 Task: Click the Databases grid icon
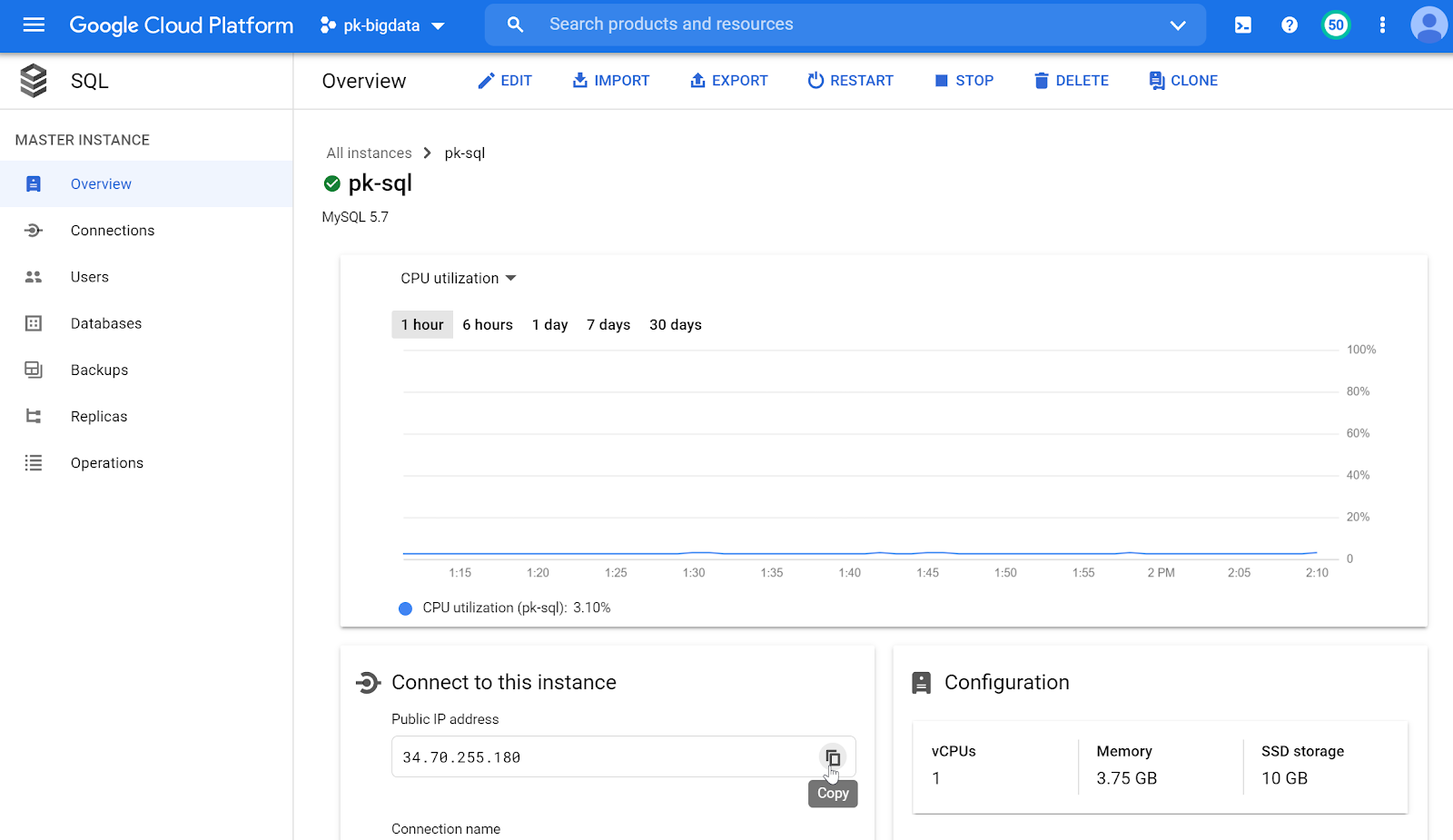(34, 323)
